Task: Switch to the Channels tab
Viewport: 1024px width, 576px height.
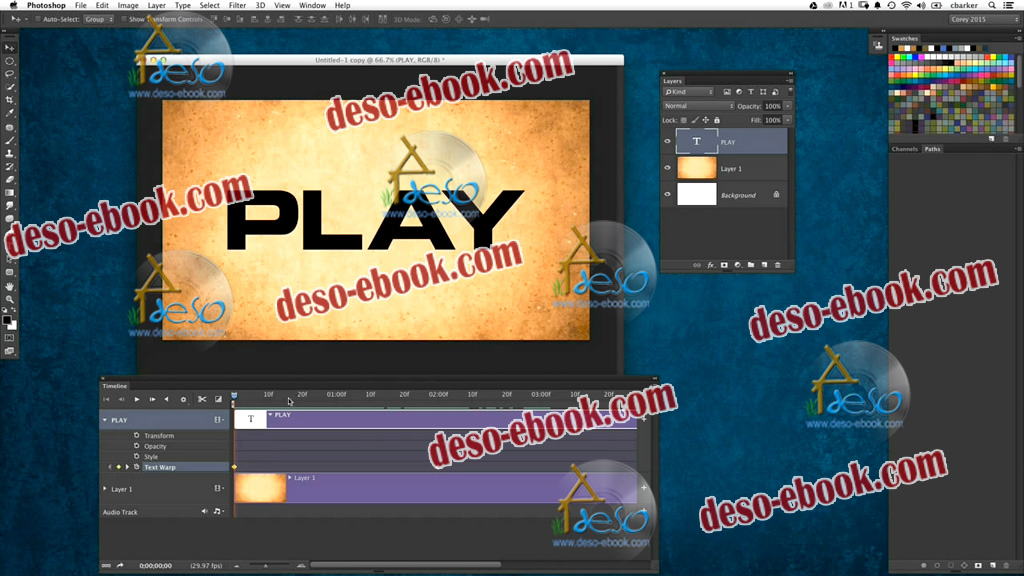Action: pyautogui.click(x=904, y=149)
